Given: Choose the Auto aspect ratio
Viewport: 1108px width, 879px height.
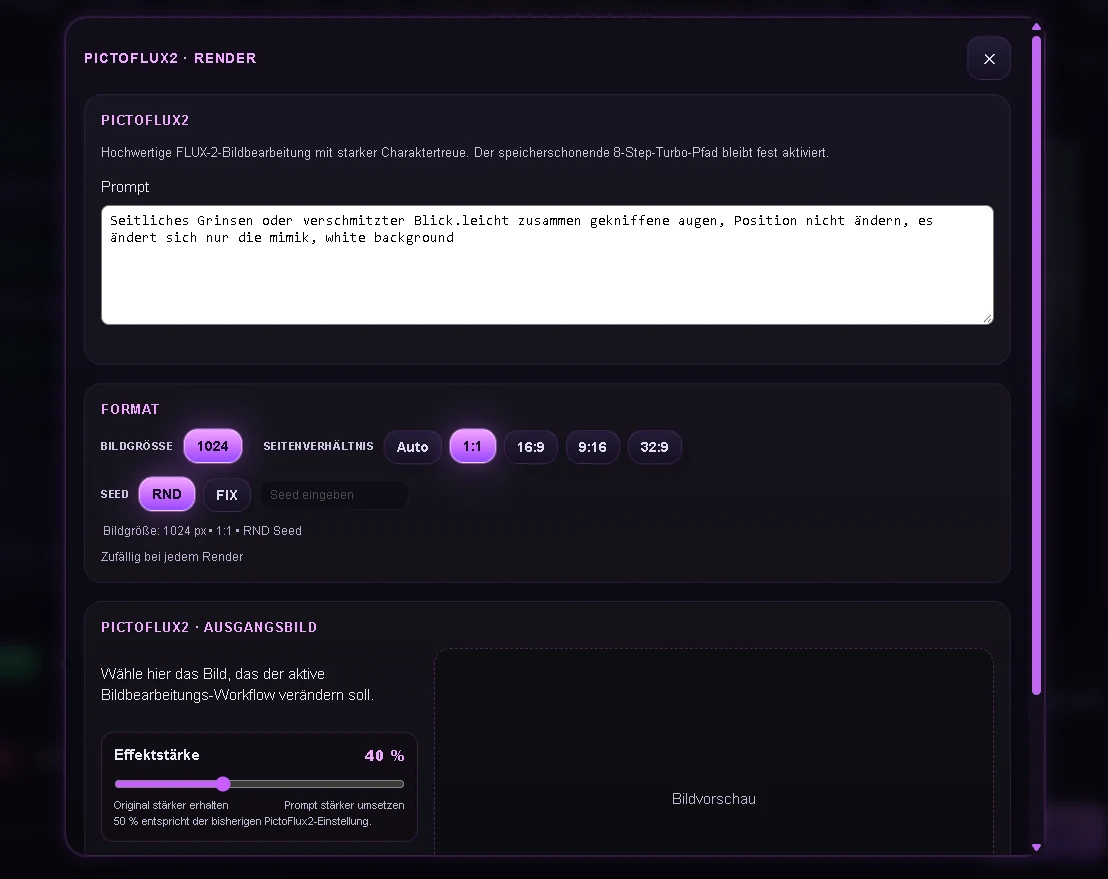Looking at the screenshot, I should [413, 447].
